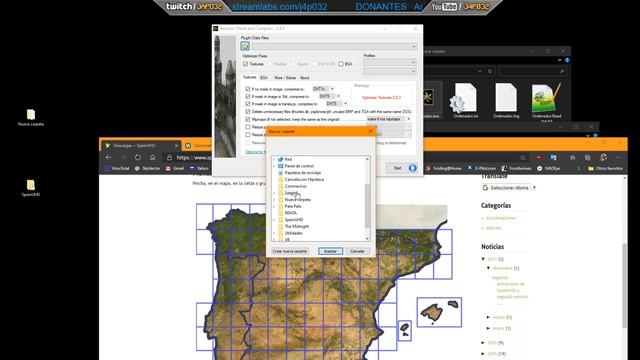This screenshot has width=640, height=360.
Task: Expand the 2017 news archive on webpage
Action: [483, 259]
